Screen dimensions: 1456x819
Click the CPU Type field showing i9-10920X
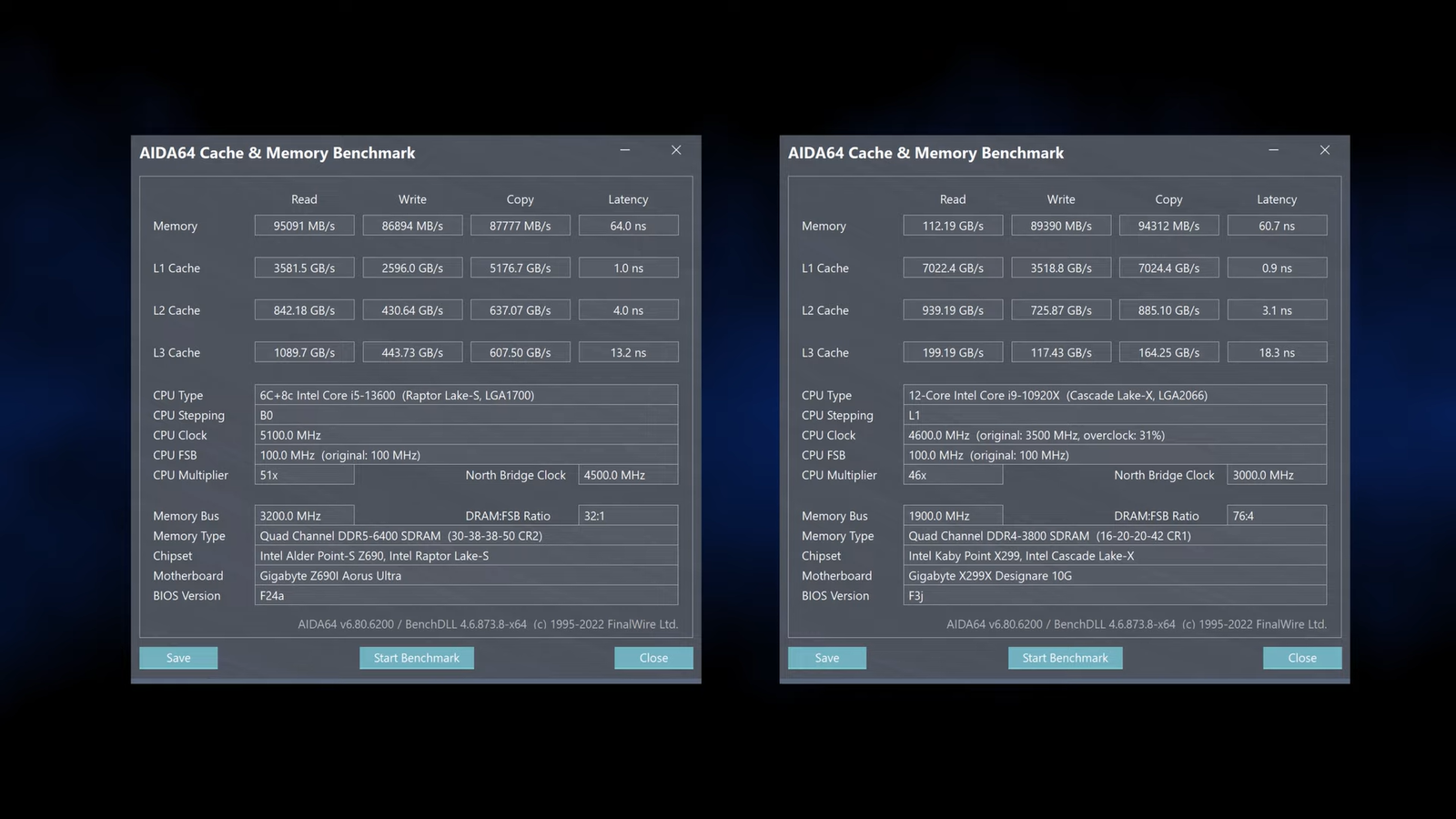pyautogui.click(x=1115, y=395)
